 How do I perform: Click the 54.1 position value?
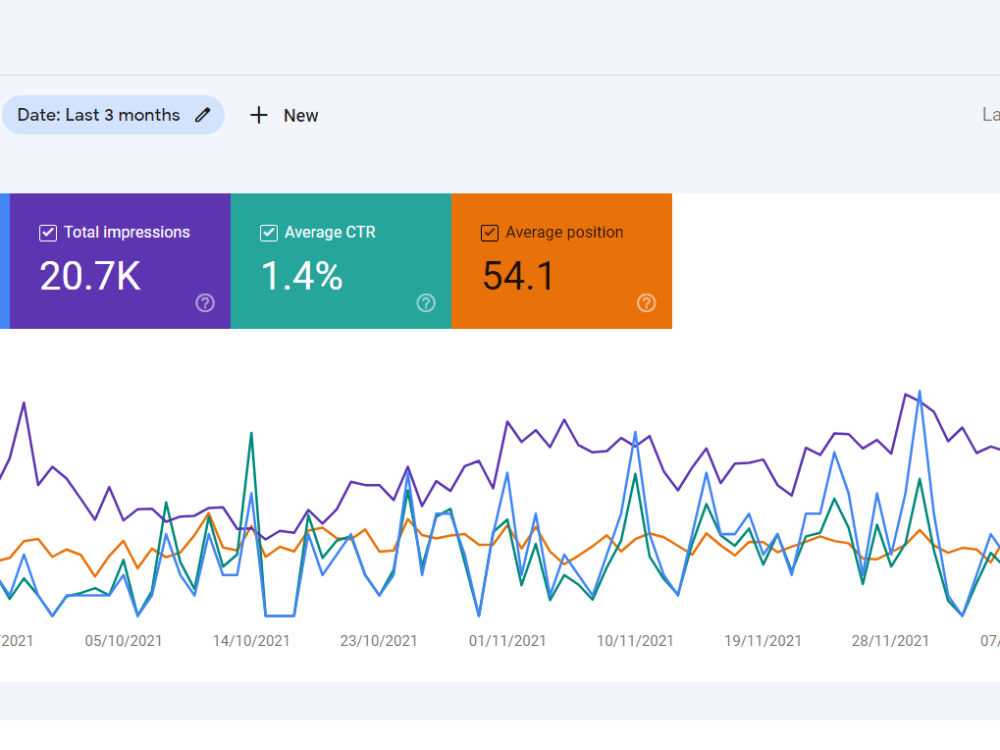click(518, 276)
